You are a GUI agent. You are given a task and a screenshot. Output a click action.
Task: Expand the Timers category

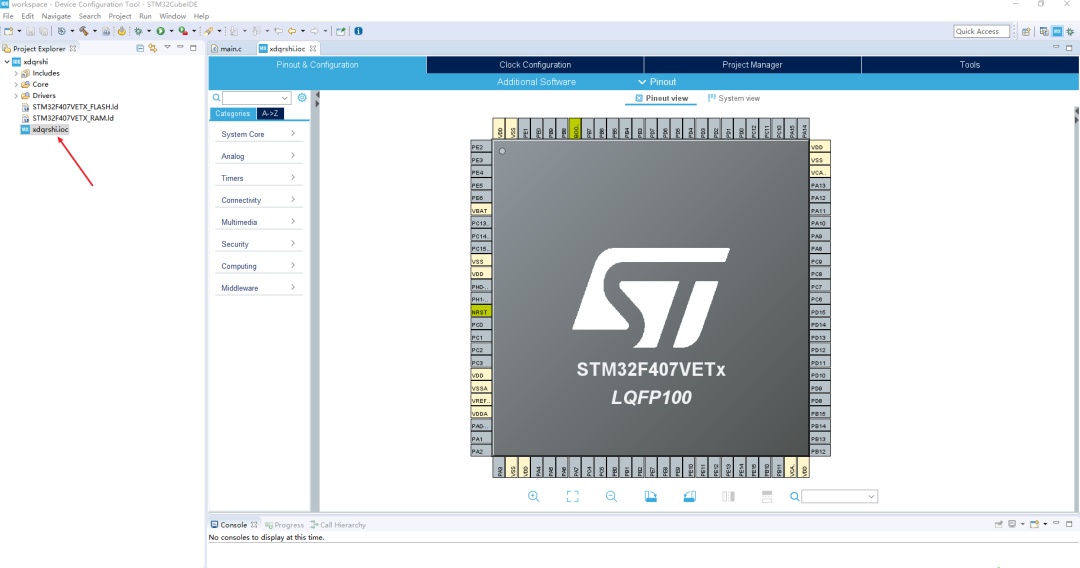pos(258,178)
